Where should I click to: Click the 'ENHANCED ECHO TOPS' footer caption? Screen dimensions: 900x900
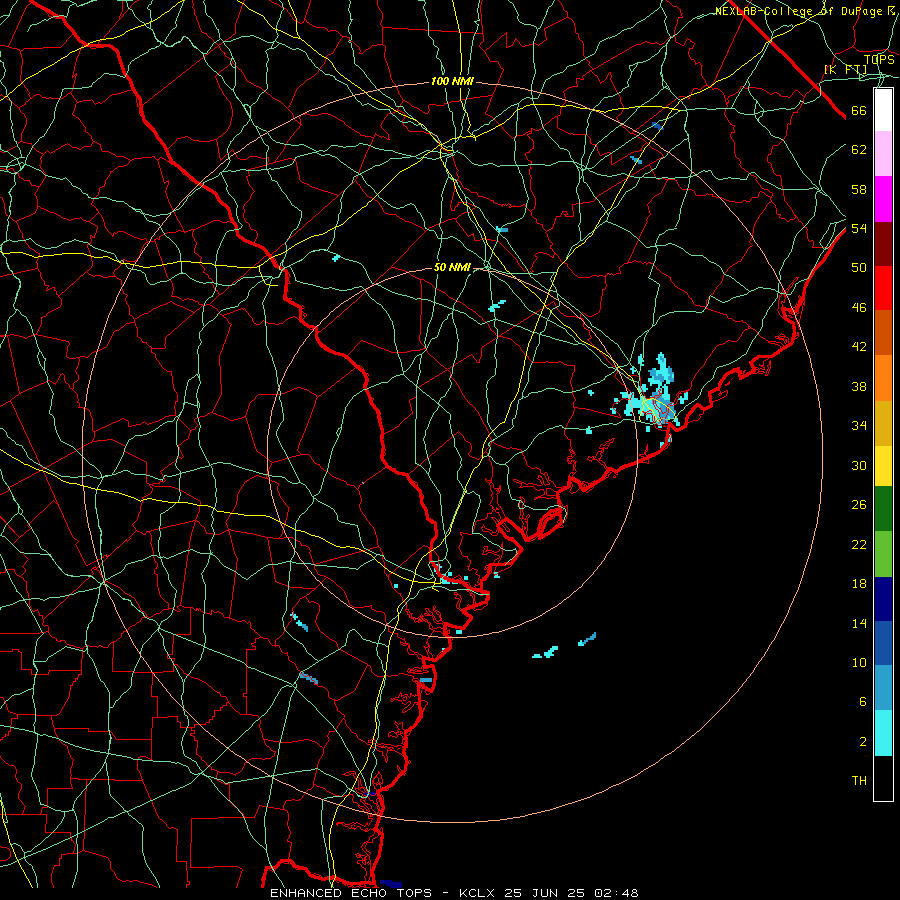[x=351, y=893]
